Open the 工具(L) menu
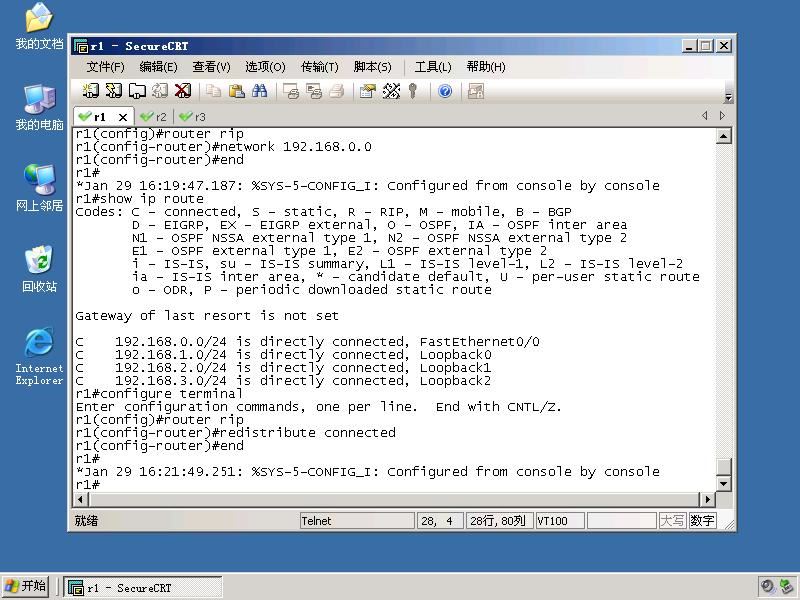The image size is (800, 600). tap(433, 67)
